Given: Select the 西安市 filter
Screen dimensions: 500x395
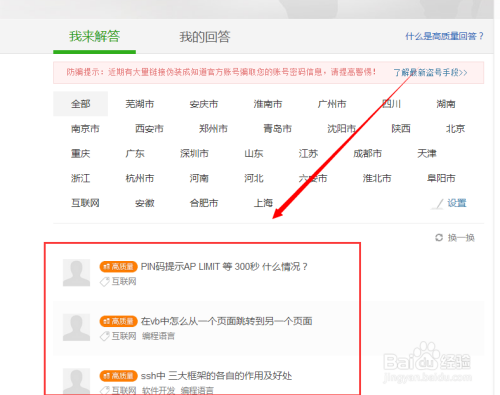Looking at the screenshot, I should coord(149,129).
